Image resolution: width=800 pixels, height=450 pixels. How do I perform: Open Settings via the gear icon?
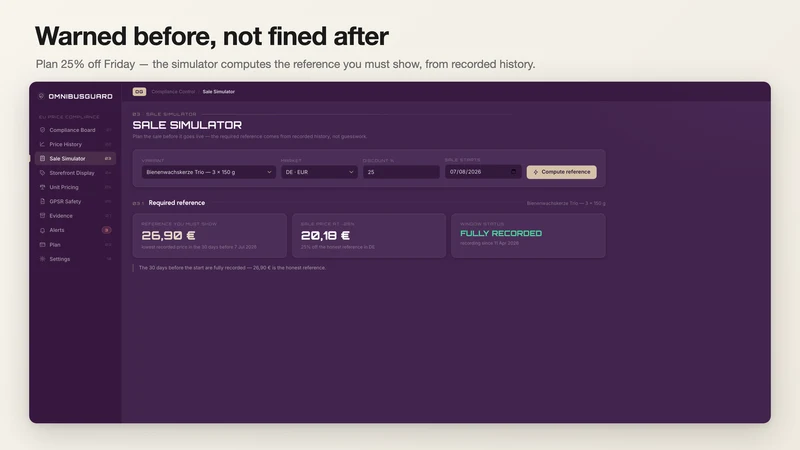point(42,259)
